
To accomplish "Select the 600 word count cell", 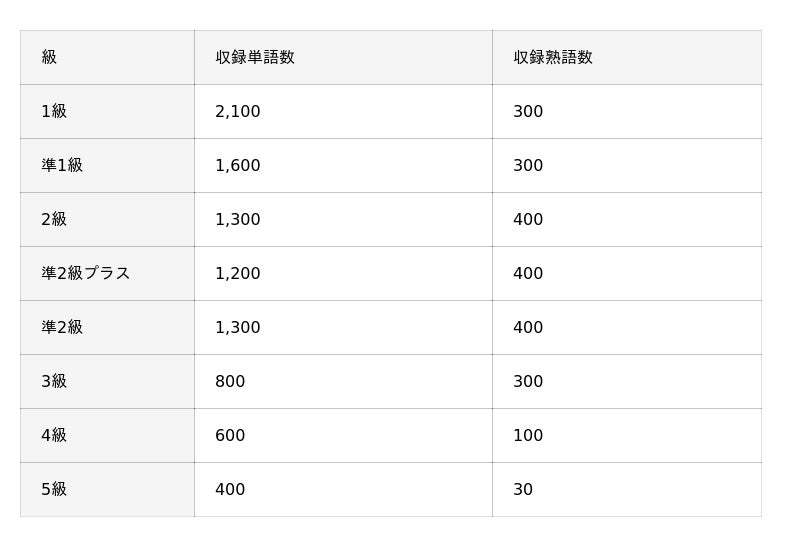I will [x=230, y=436].
